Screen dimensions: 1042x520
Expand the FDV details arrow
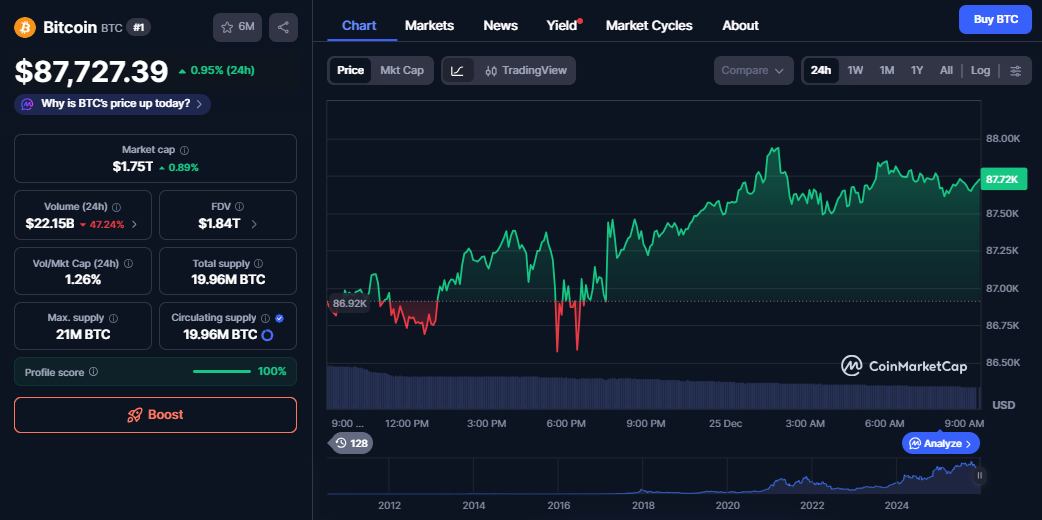pyautogui.click(x=254, y=224)
